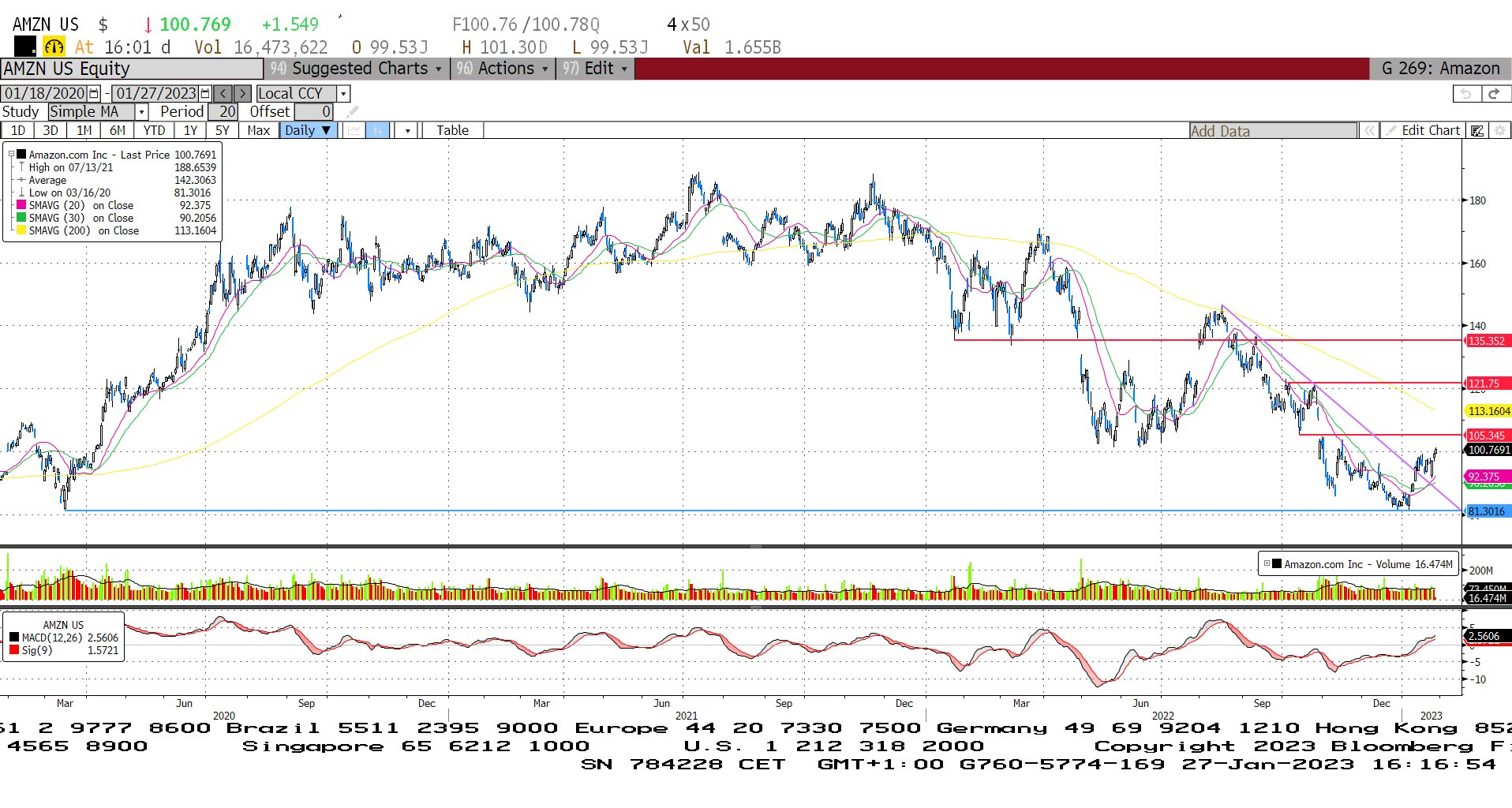Open the annotations notepad icon
Viewport: 1512px width, 808px height.
pos(1477,130)
